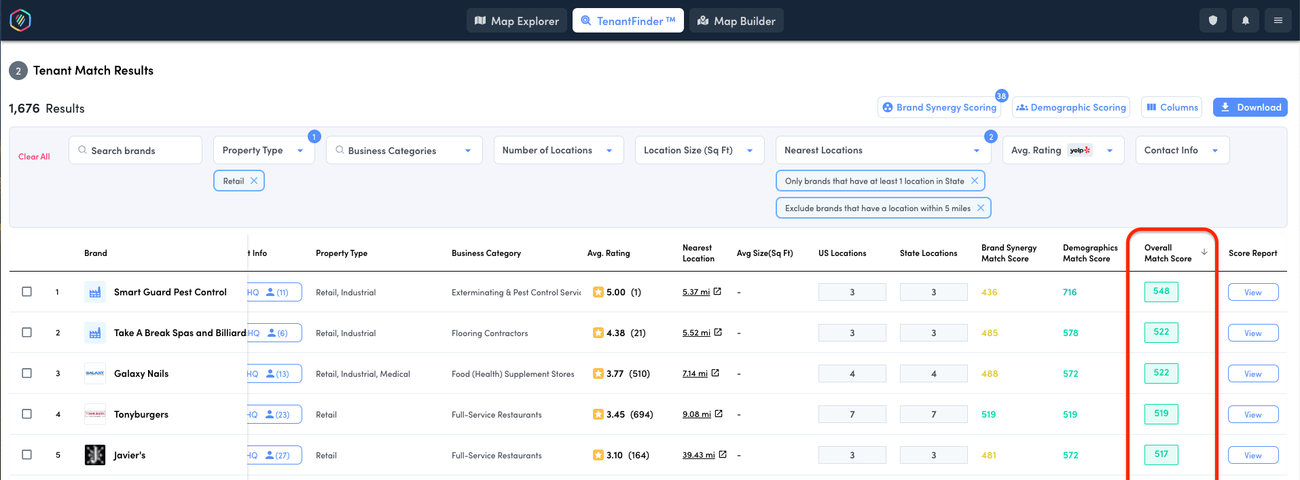Viewport: 1300px width, 480px height.
Task: Open external link icon beside 9.08 mi
Action: pyautogui.click(x=718, y=413)
